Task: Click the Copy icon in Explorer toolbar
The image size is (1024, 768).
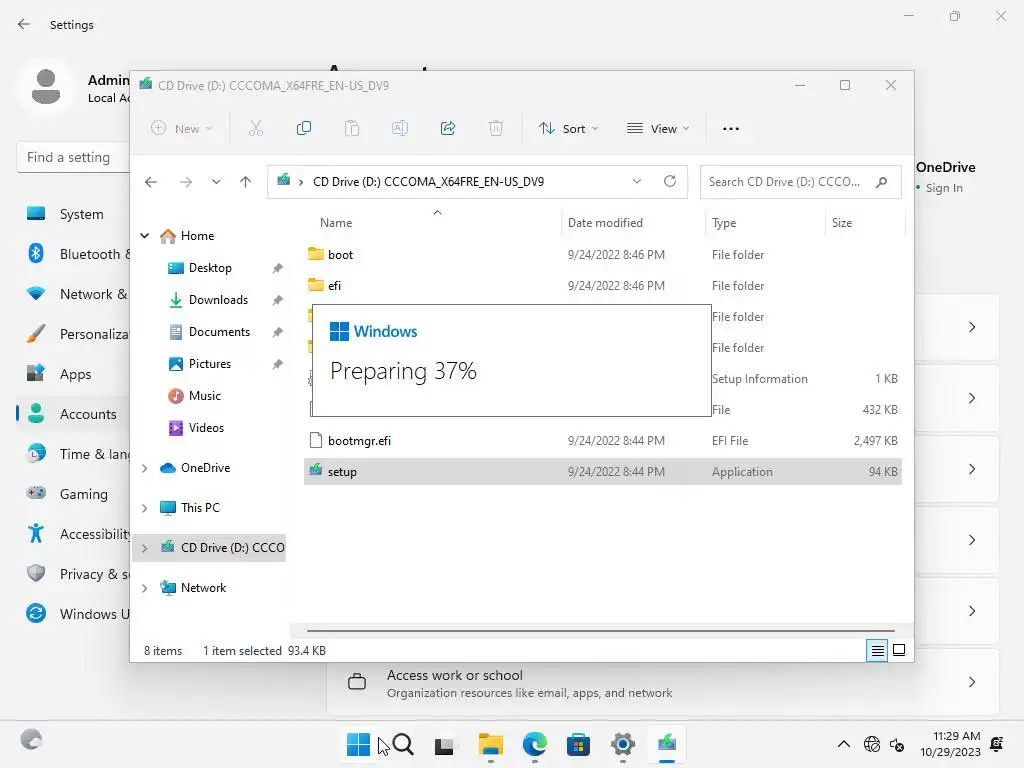Action: 304,128
